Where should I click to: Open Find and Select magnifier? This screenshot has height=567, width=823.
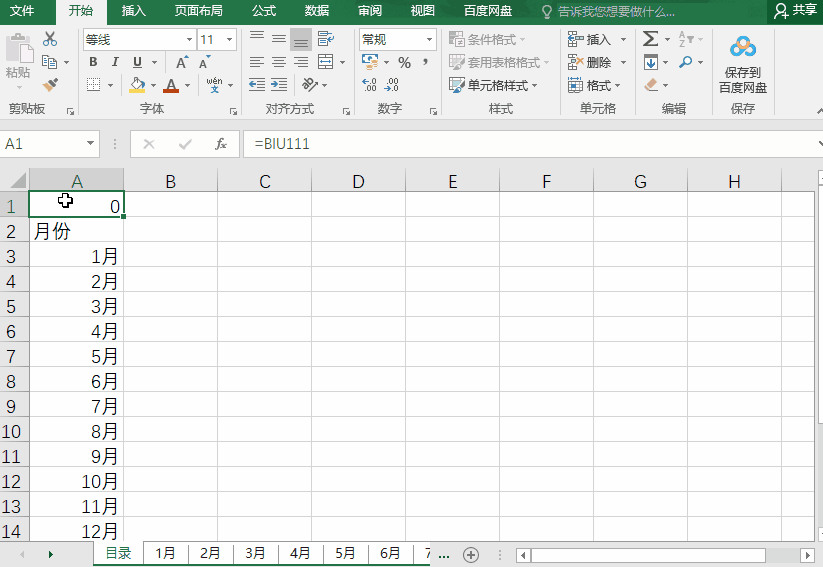point(685,62)
